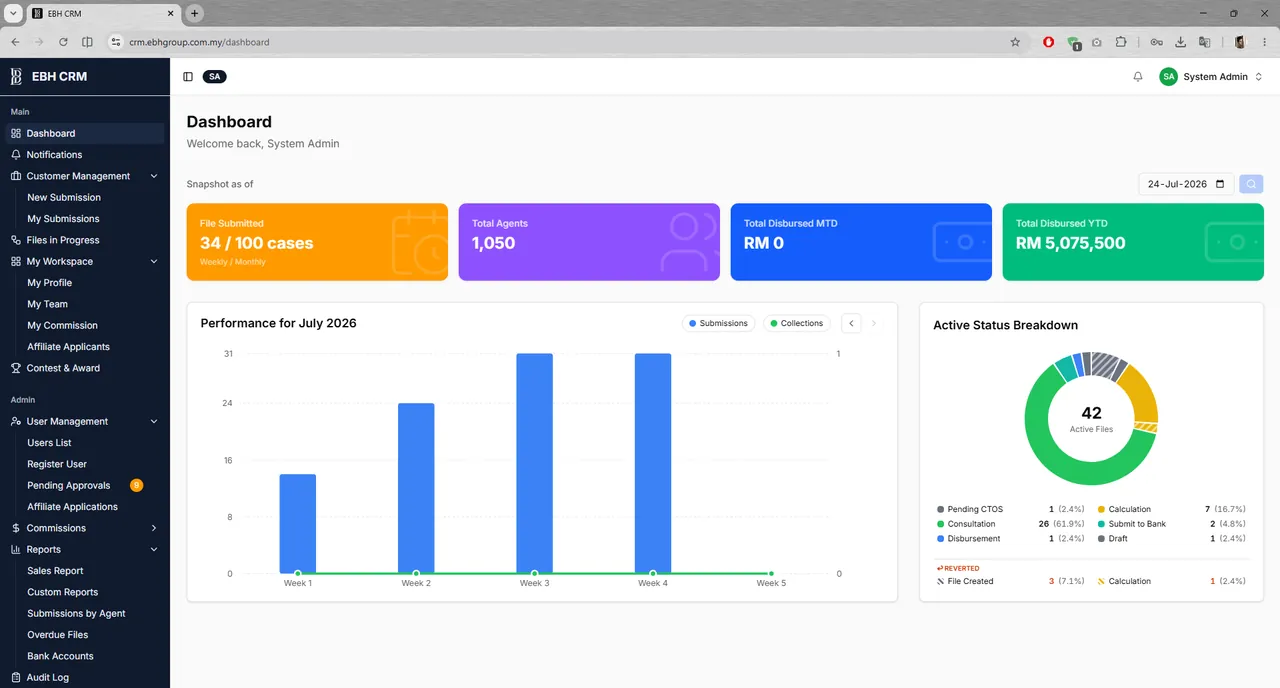Open the browser extensions puzzle icon

pyautogui.click(x=1121, y=42)
